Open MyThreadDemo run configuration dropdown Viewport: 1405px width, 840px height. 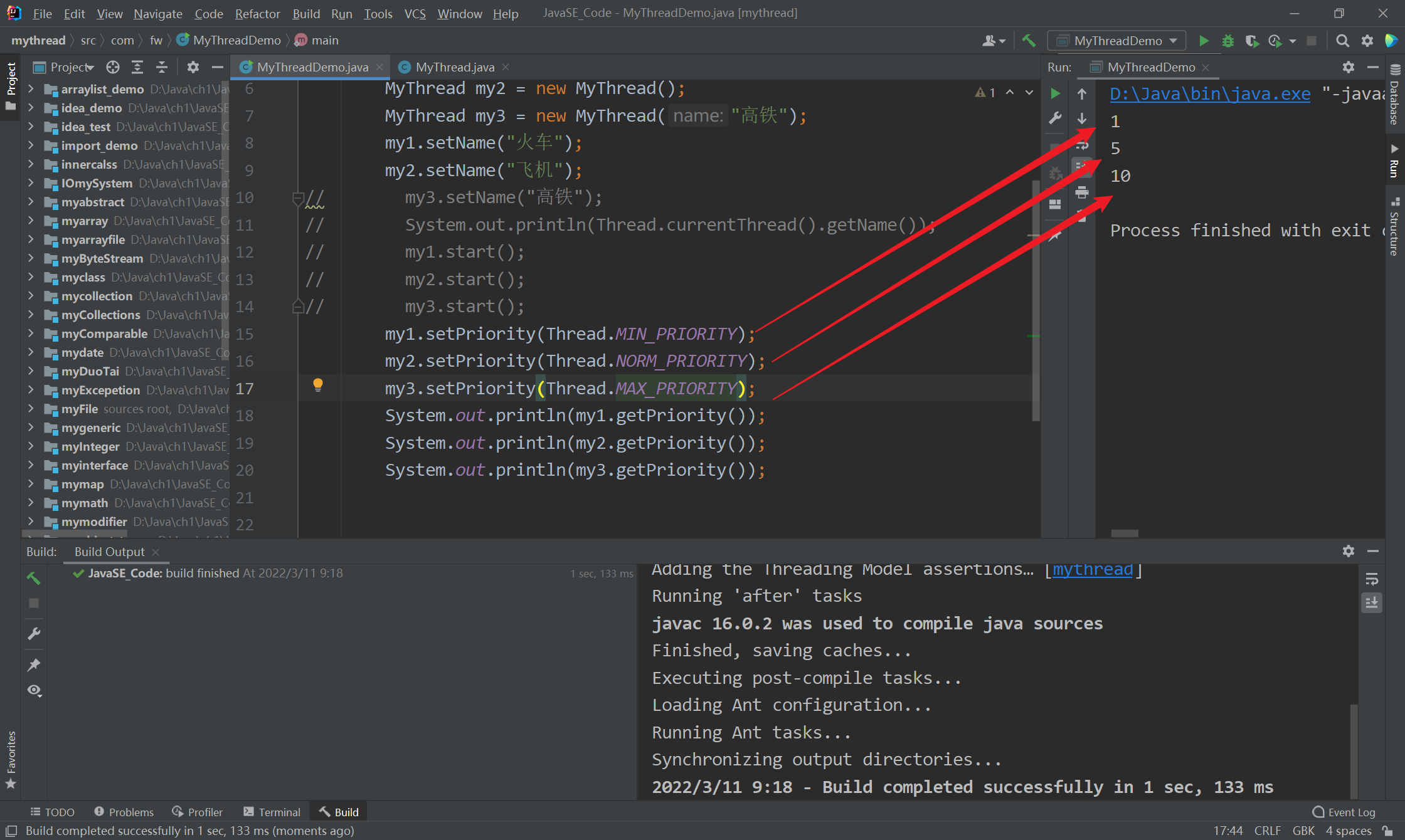1117,41
